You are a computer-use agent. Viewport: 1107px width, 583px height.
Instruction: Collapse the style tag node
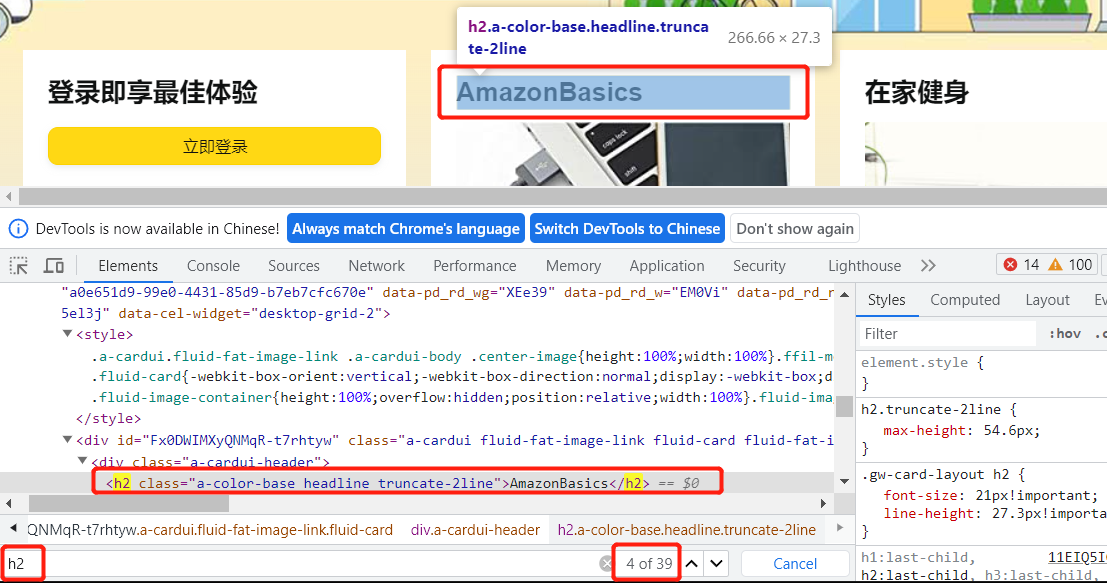pos(68,334)
